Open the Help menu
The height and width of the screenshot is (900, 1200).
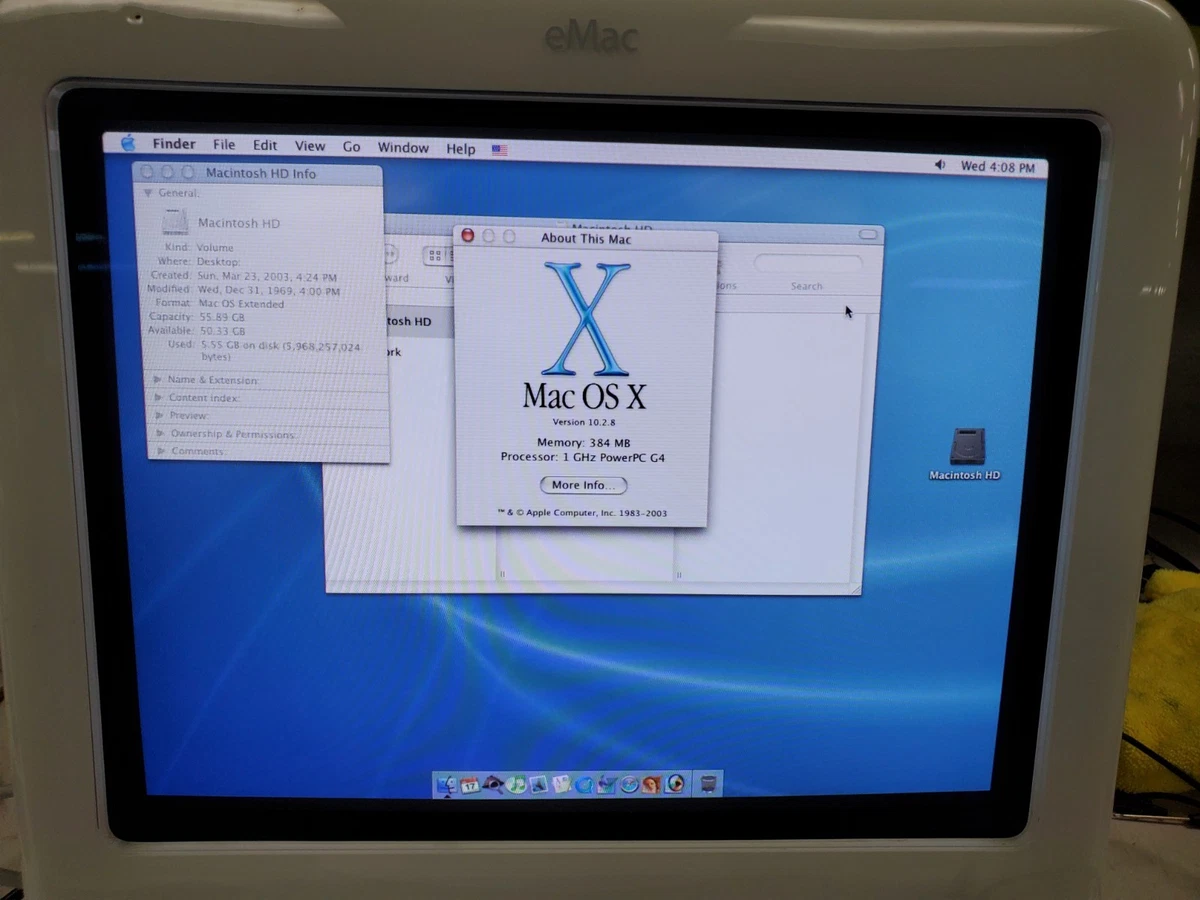(461, 148)
